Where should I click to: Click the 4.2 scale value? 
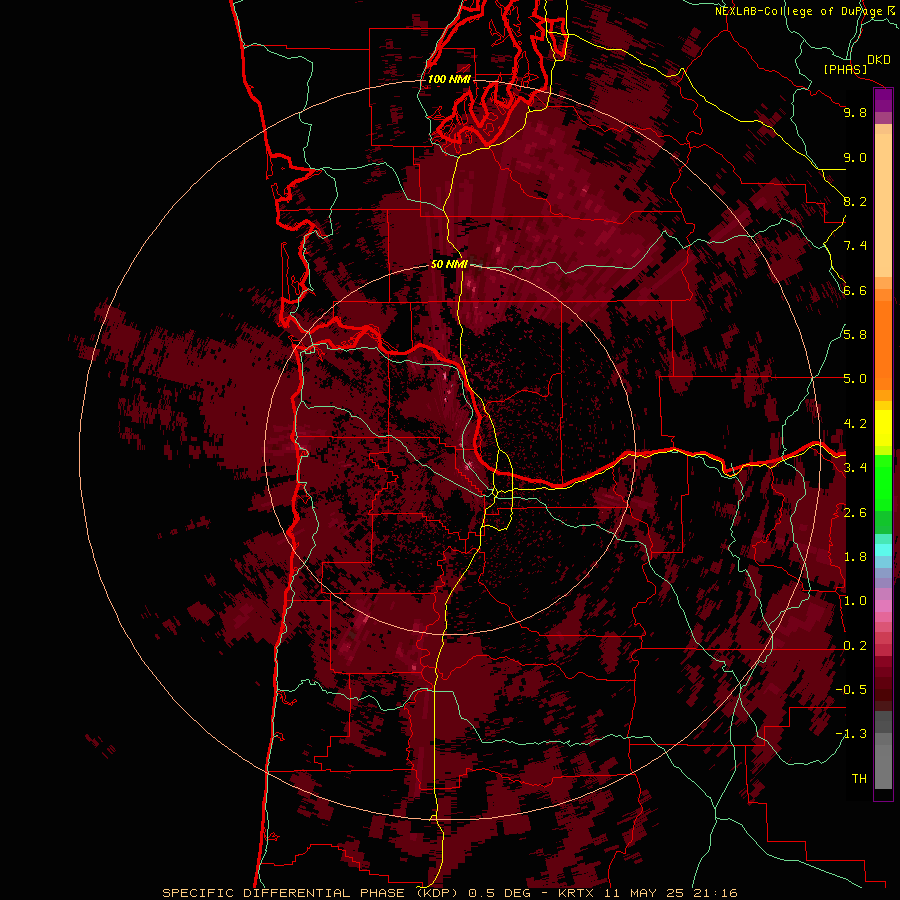[855, 424]
